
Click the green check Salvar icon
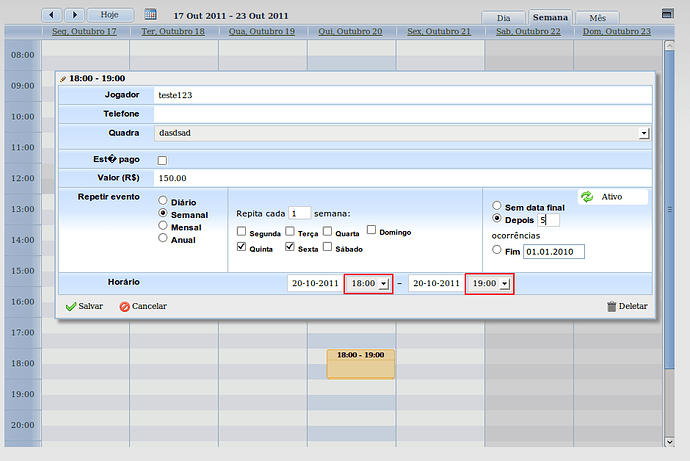pyautogui.click(x=71, y=307)
